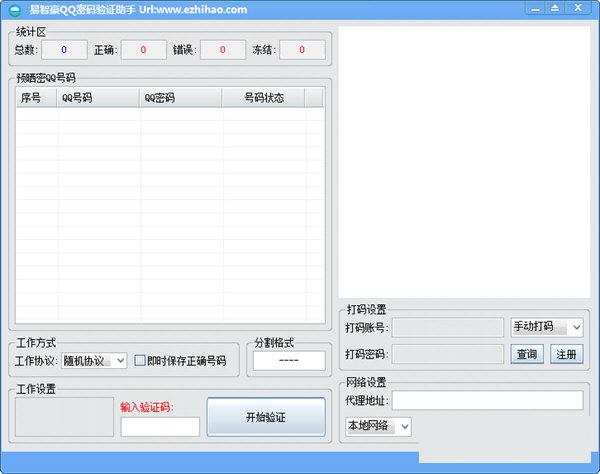The width and height of the screenshot is (600, 474).
Task: Click the 注册 register button
Action: click(x=566, y=354)
